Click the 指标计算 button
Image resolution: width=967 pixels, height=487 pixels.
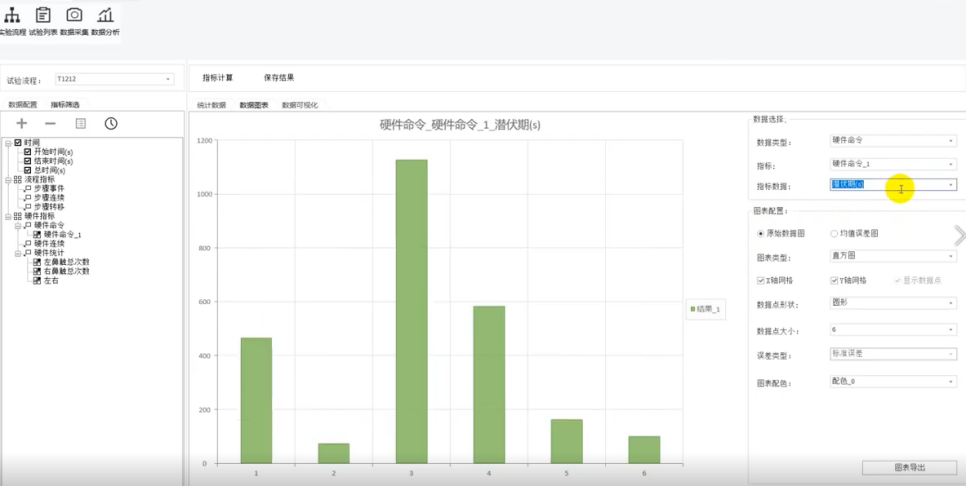(x=217, y=77)
